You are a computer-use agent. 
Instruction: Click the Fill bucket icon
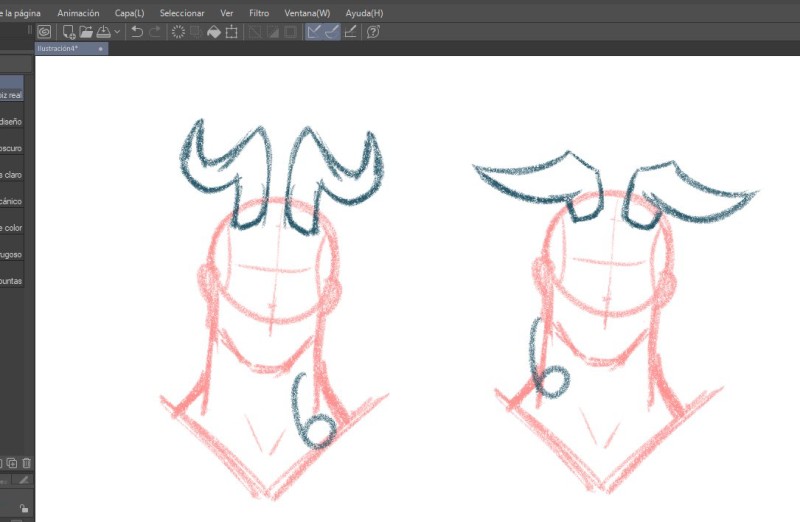coord(214,32)
